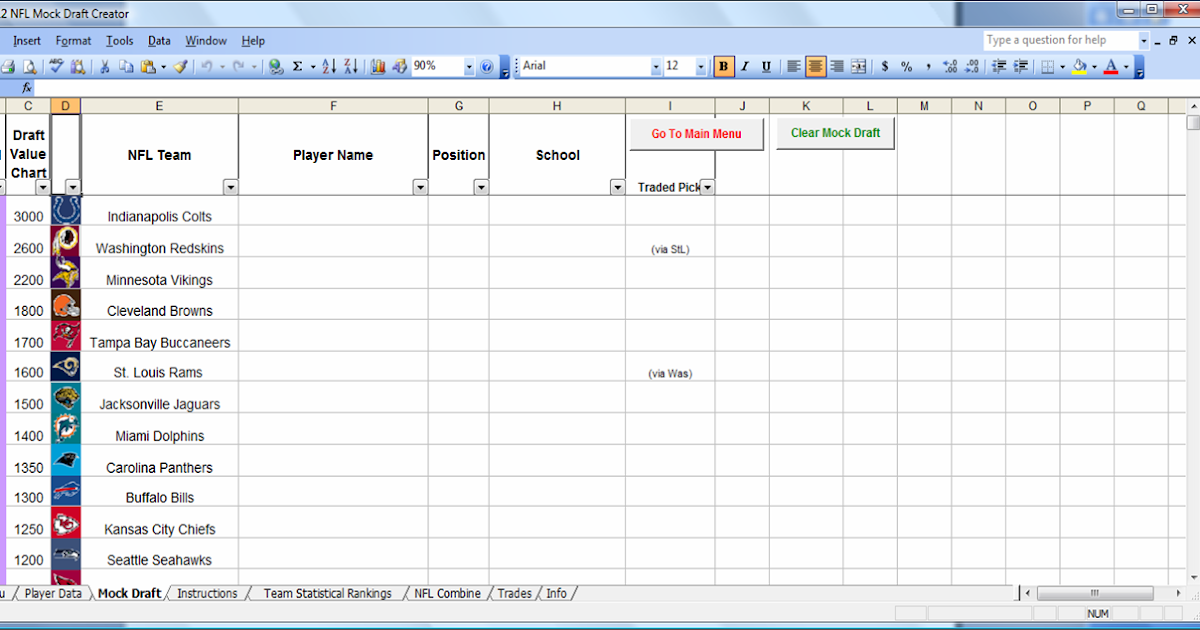Open the Window menu
1200x630 pixels.
[x=206, y=41]
